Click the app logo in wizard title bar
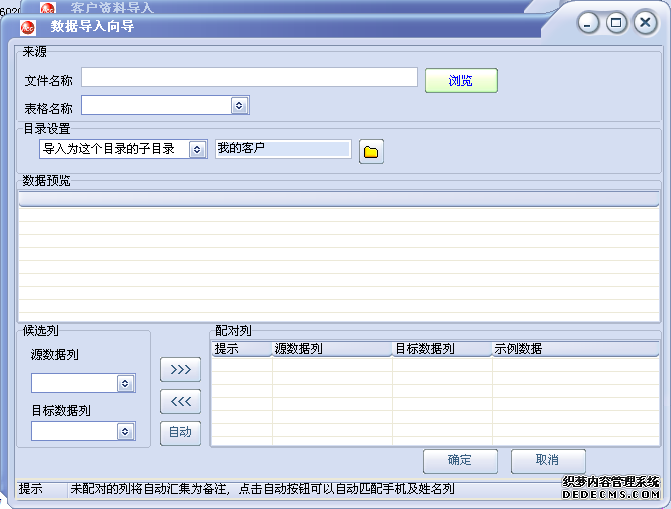The image size is (671, 509). tap(27, 26)
